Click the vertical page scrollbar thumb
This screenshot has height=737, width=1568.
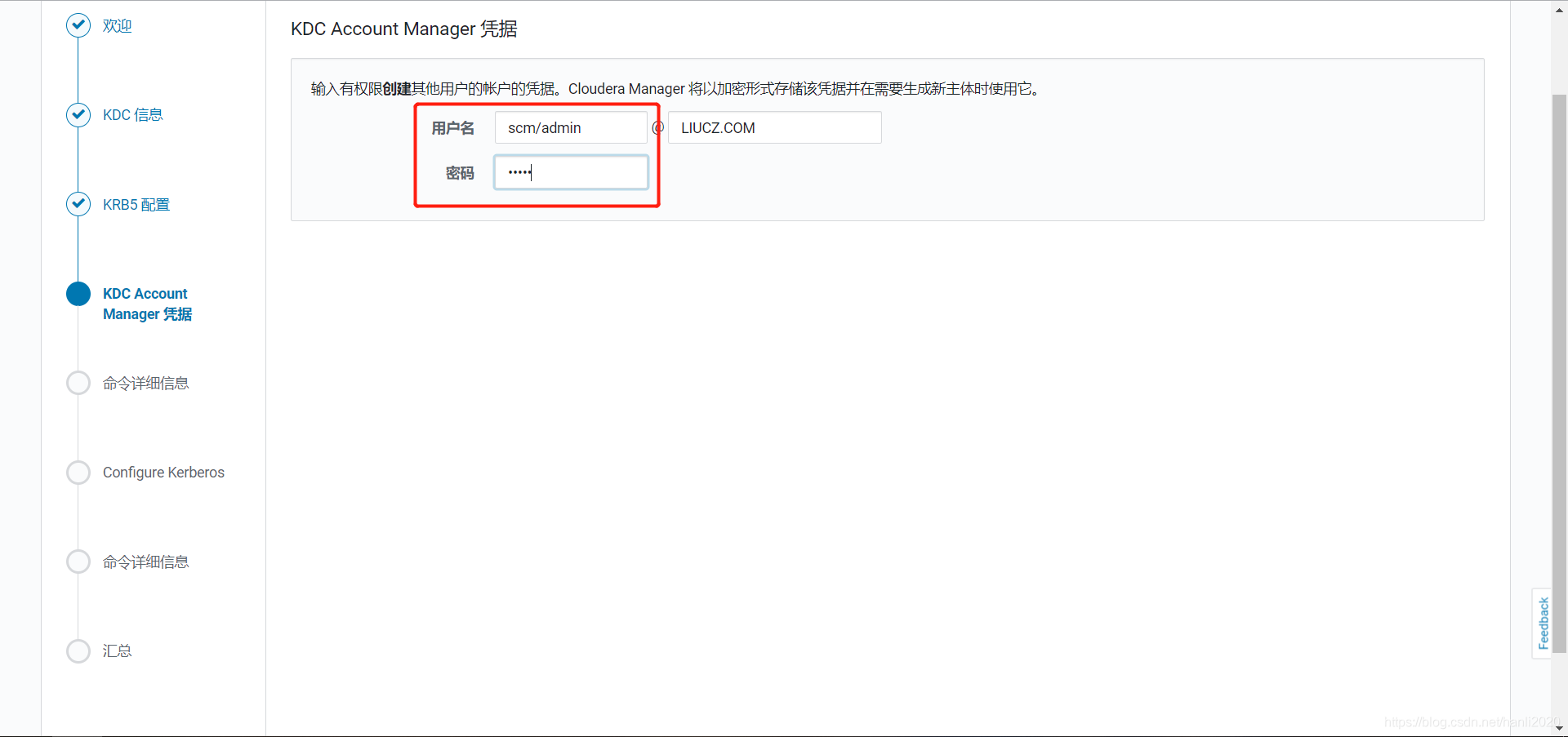tap(1559, 374)
